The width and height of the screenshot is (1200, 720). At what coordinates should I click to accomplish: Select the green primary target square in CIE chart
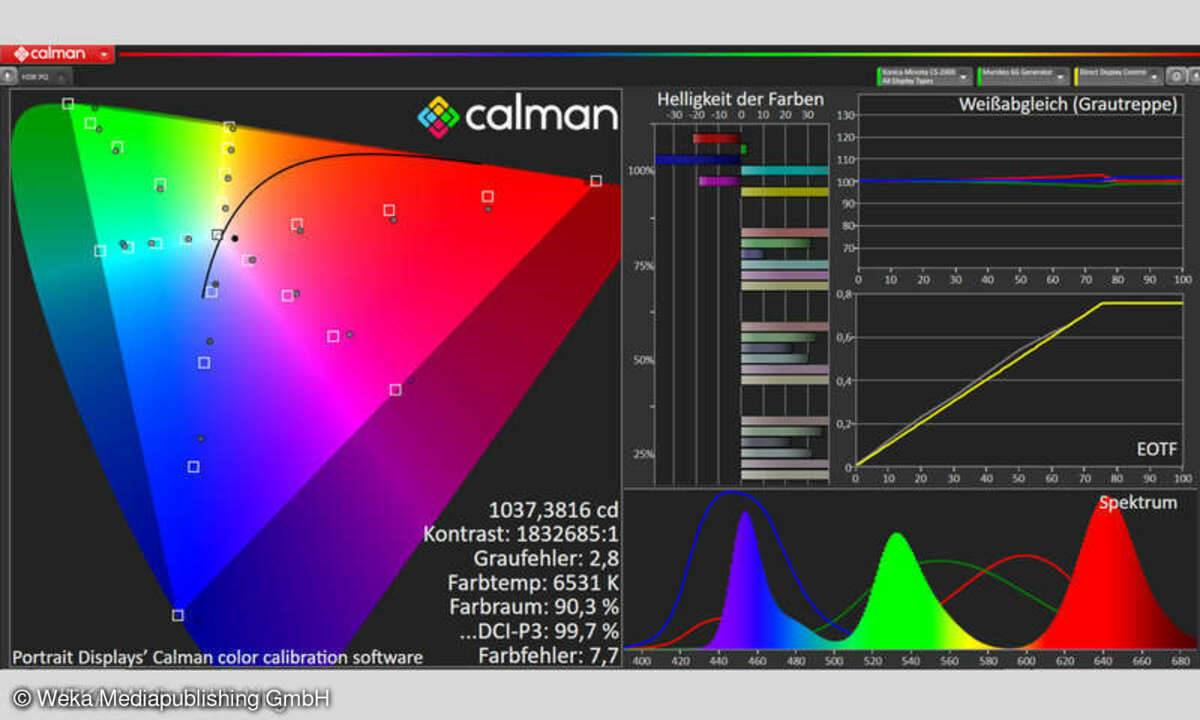pyautogui.click(x=68, y=103)
